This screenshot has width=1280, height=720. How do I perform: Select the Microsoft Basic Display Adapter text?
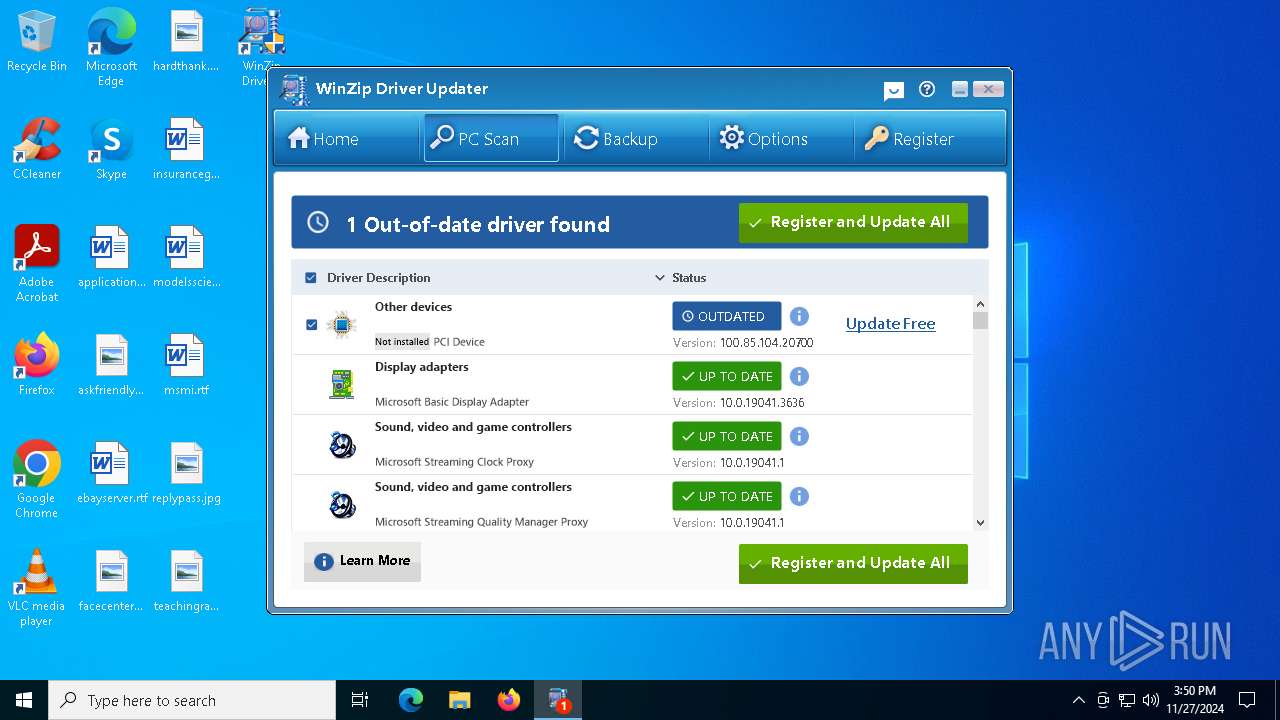coord(452,402)
